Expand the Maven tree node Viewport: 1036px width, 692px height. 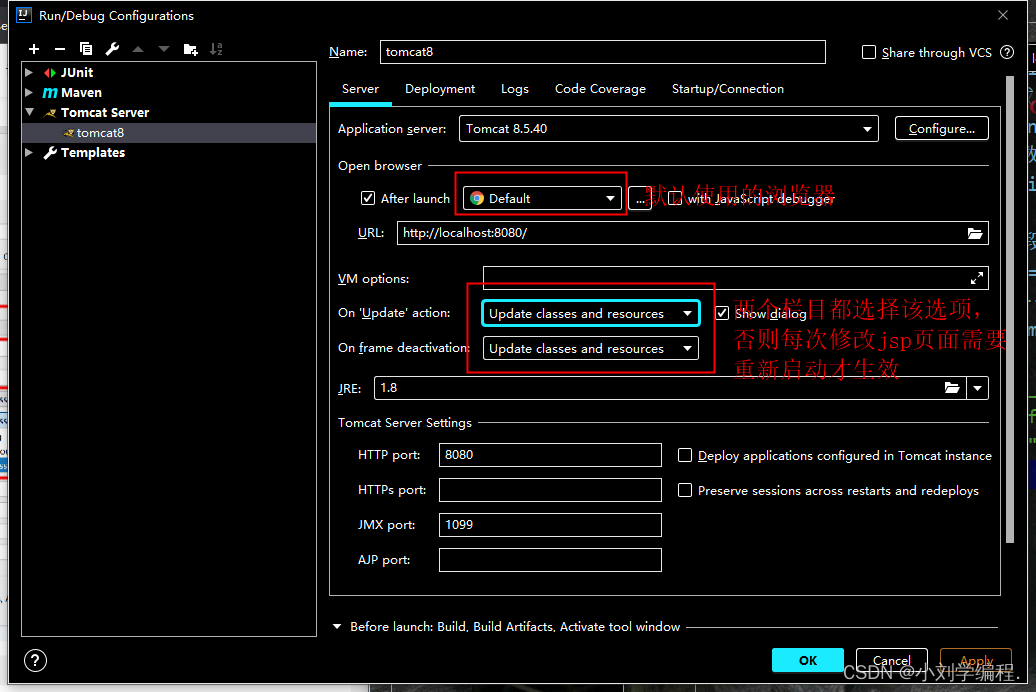(29, 93)
